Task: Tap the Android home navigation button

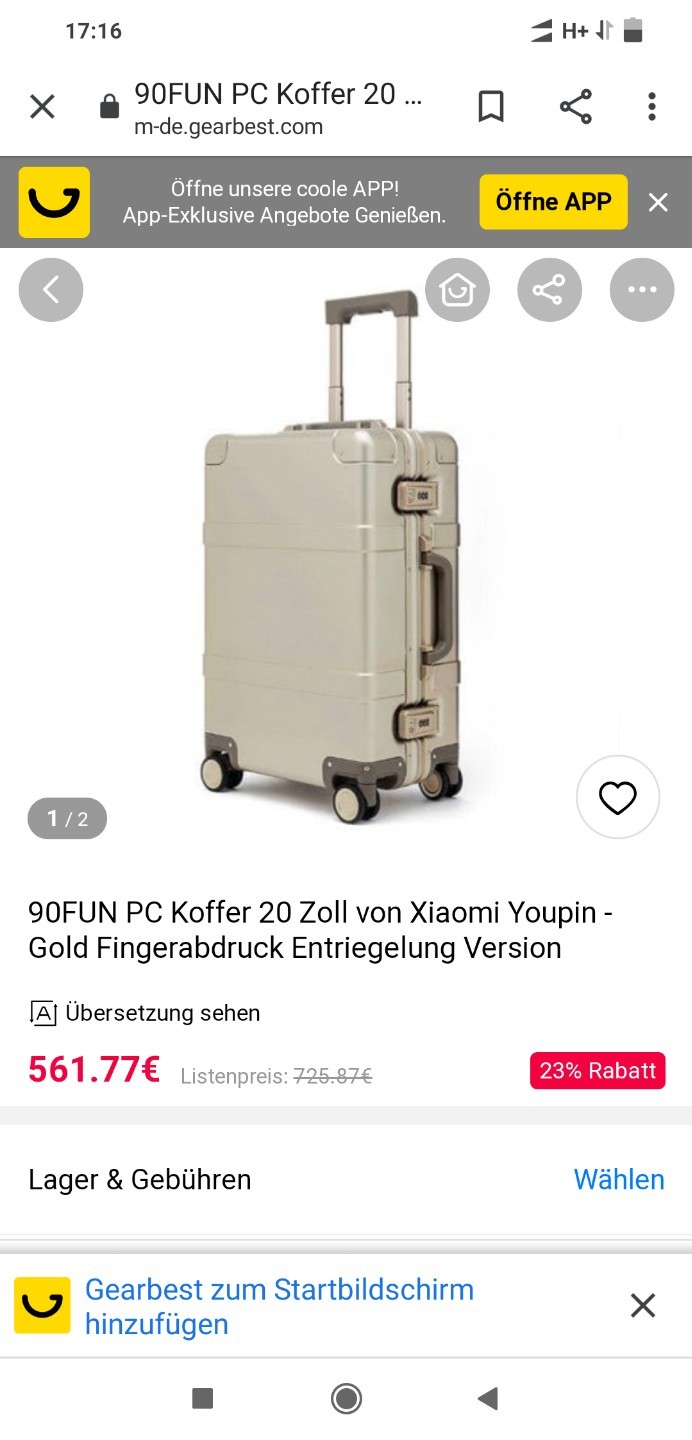Action: (346, 1398)
